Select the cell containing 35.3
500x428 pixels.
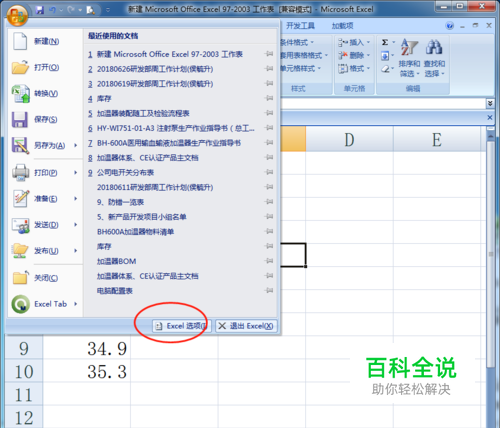pyautogui.click(x=87, y=372)
